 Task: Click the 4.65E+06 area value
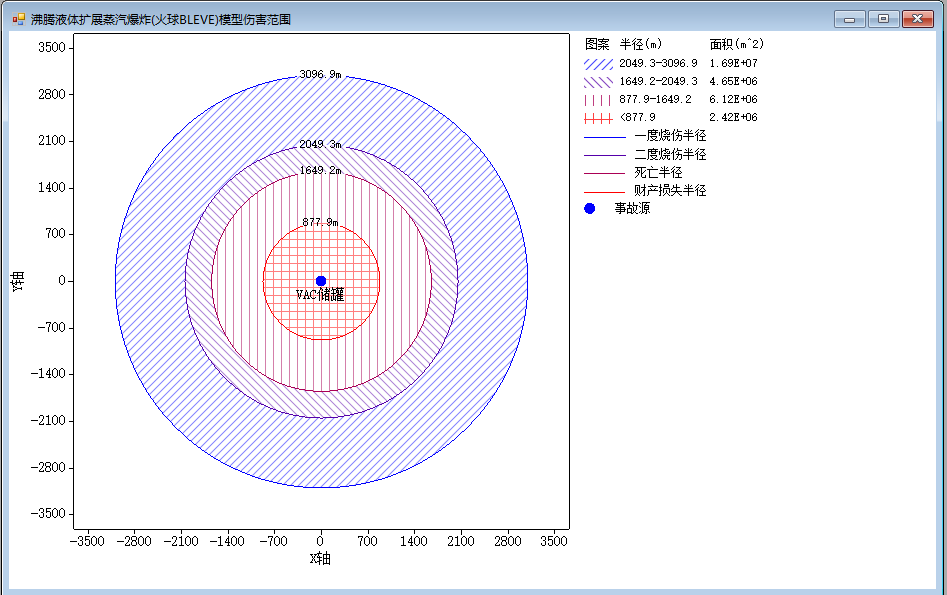click(733, 82)
